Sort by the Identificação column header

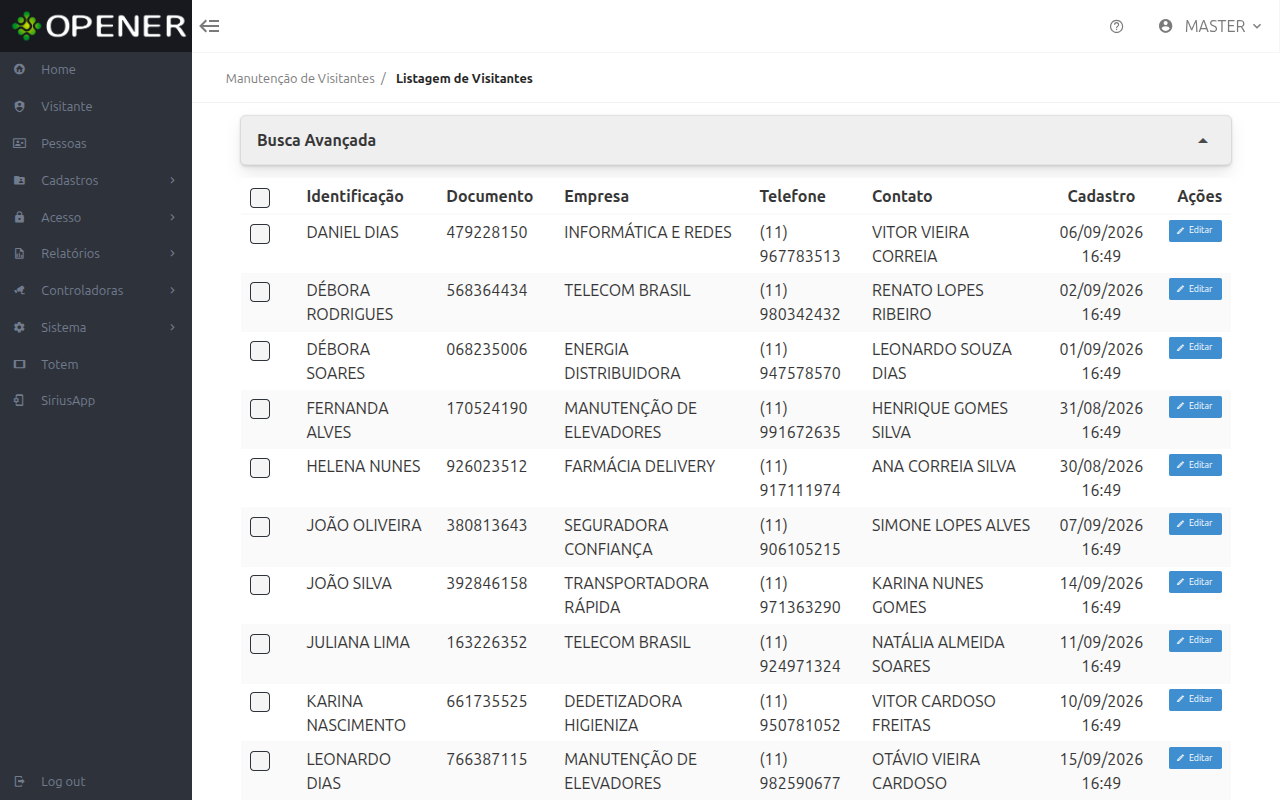tap(355, 197)
